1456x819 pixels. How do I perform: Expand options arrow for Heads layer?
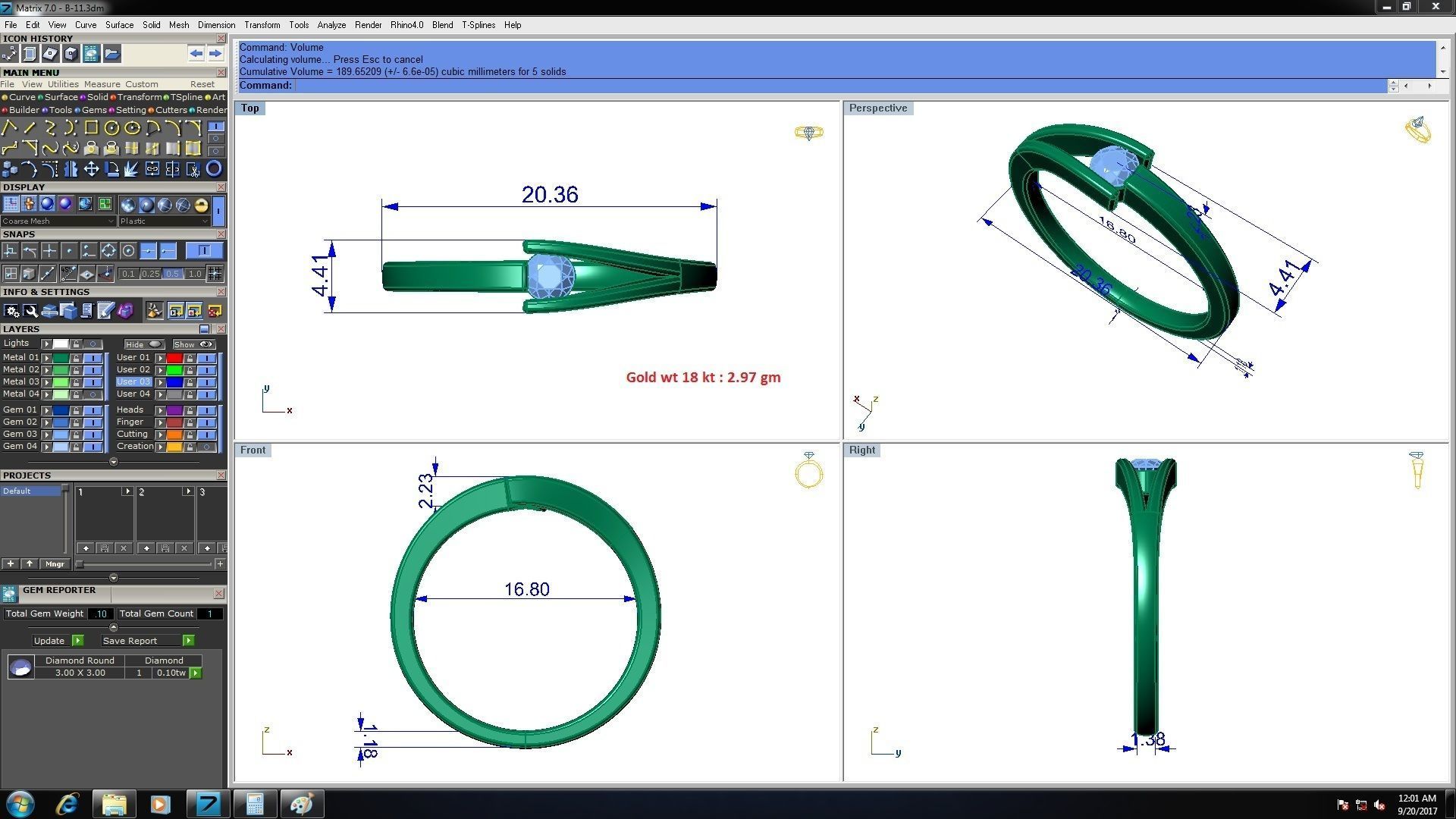[x=160, y=410]
